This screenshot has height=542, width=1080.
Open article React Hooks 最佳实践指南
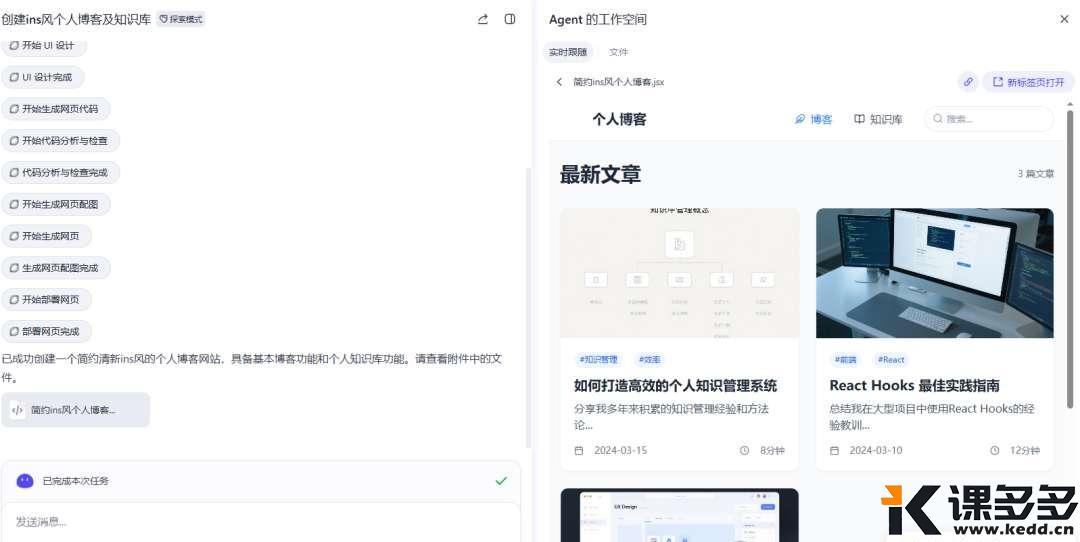click(x=914, y=386)
